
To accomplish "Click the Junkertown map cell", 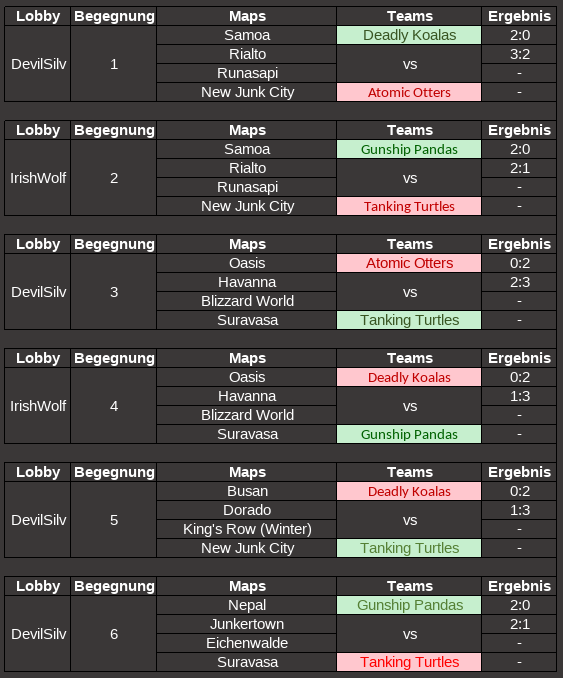I will click(x=246, y=624).
